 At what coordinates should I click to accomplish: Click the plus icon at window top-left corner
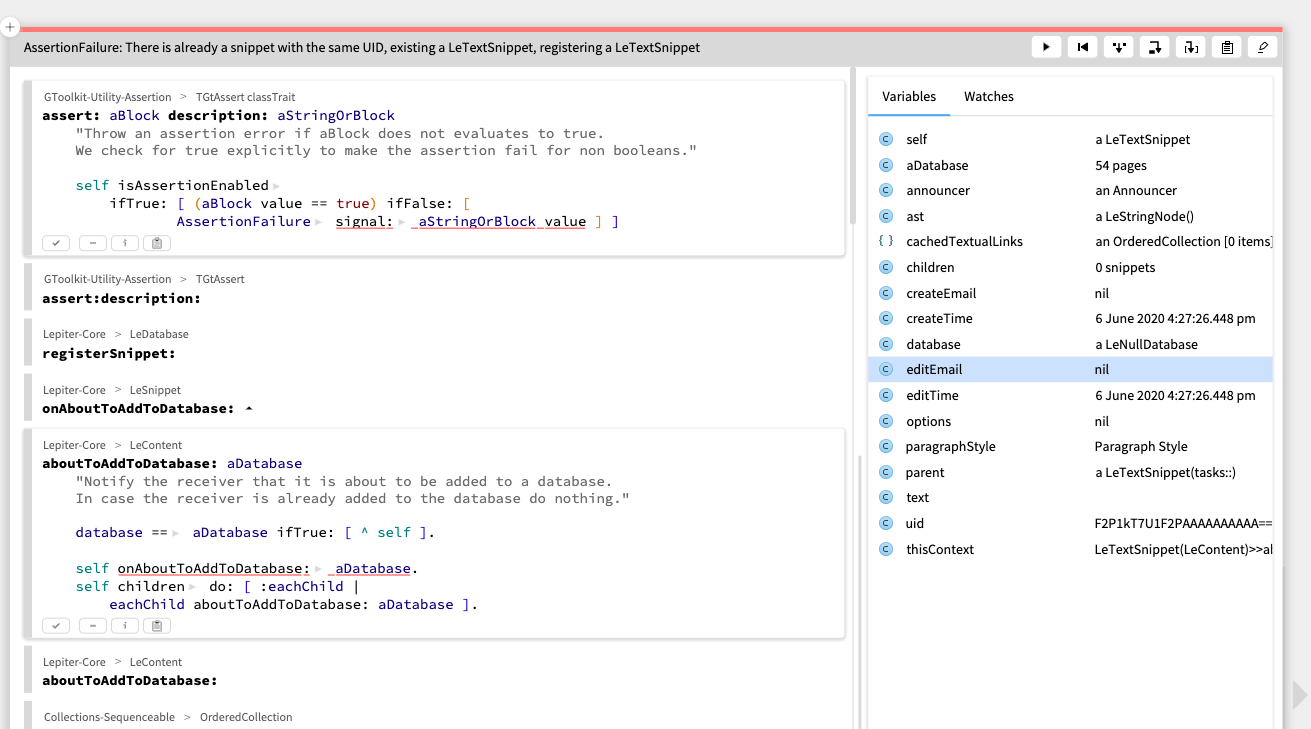tap(12, 29)
